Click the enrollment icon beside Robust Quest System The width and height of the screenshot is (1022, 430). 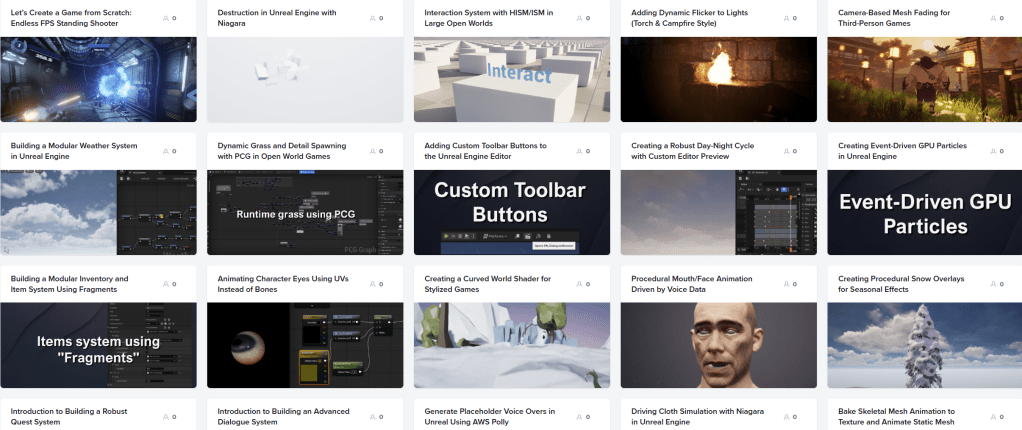tap(166, 417)
